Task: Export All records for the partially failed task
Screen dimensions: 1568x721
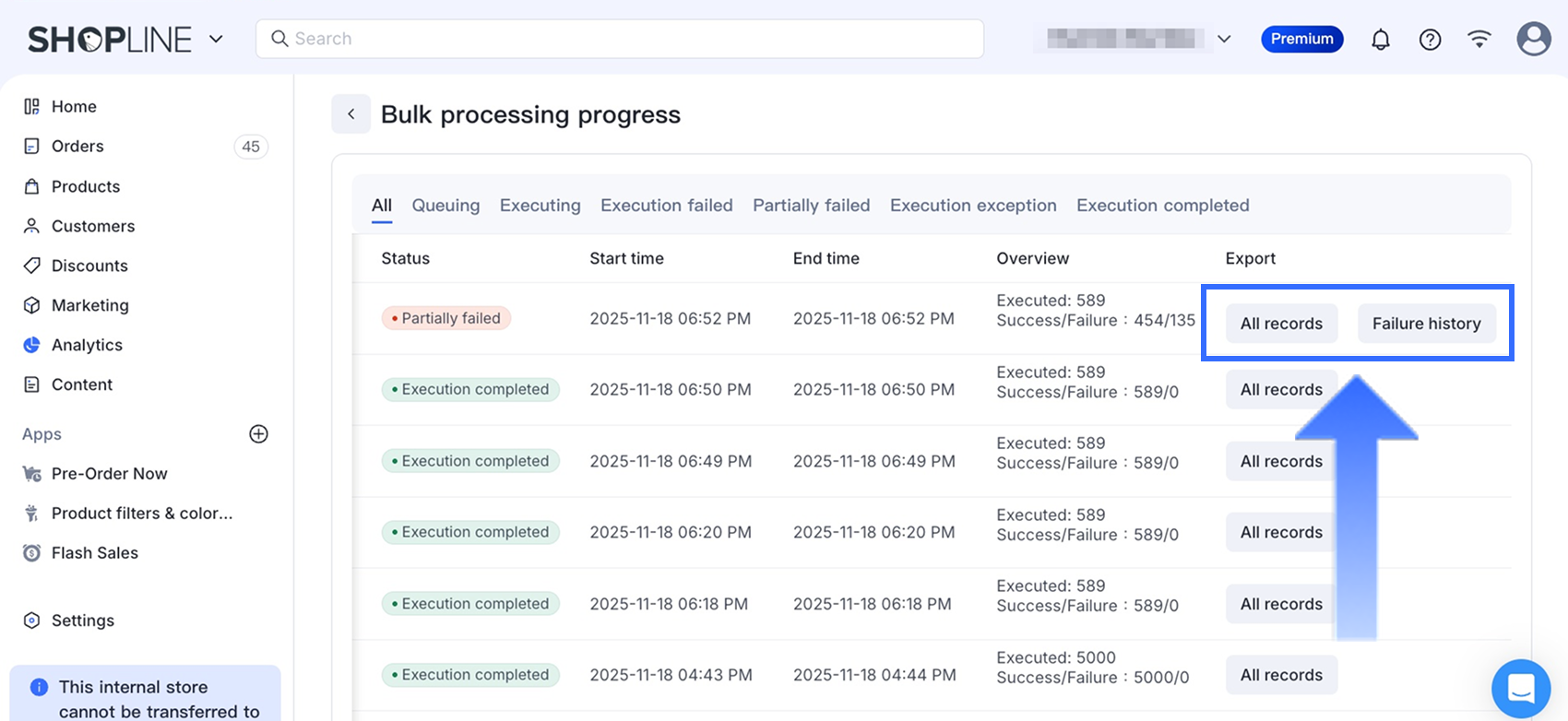Action: 1281,324
